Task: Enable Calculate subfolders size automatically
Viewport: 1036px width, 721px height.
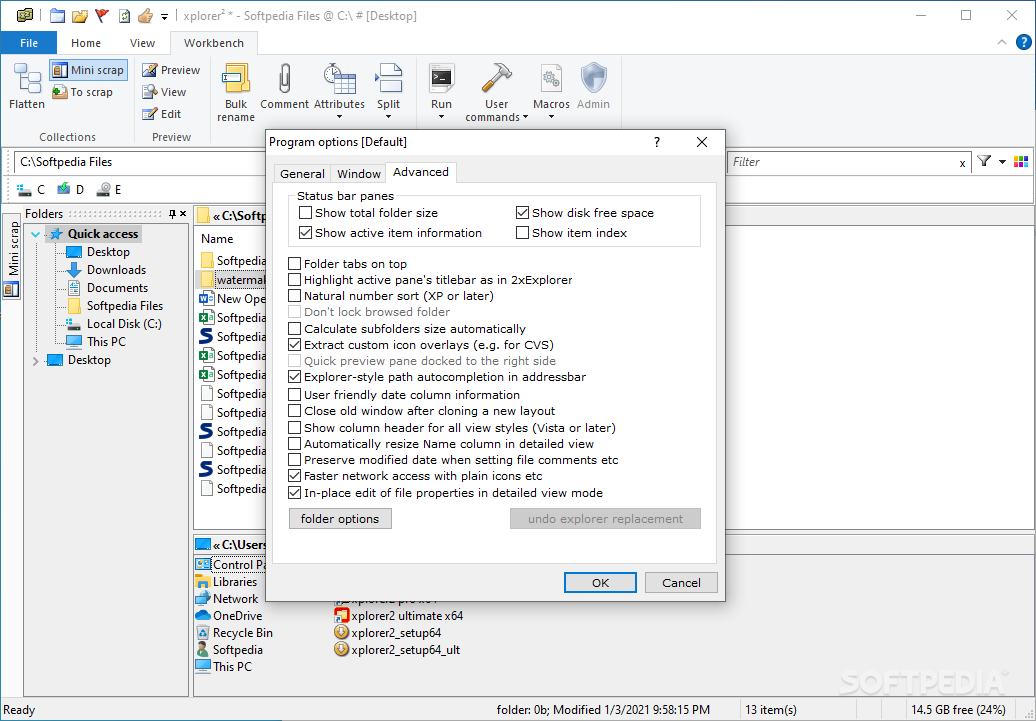Action: click(295, 328)
